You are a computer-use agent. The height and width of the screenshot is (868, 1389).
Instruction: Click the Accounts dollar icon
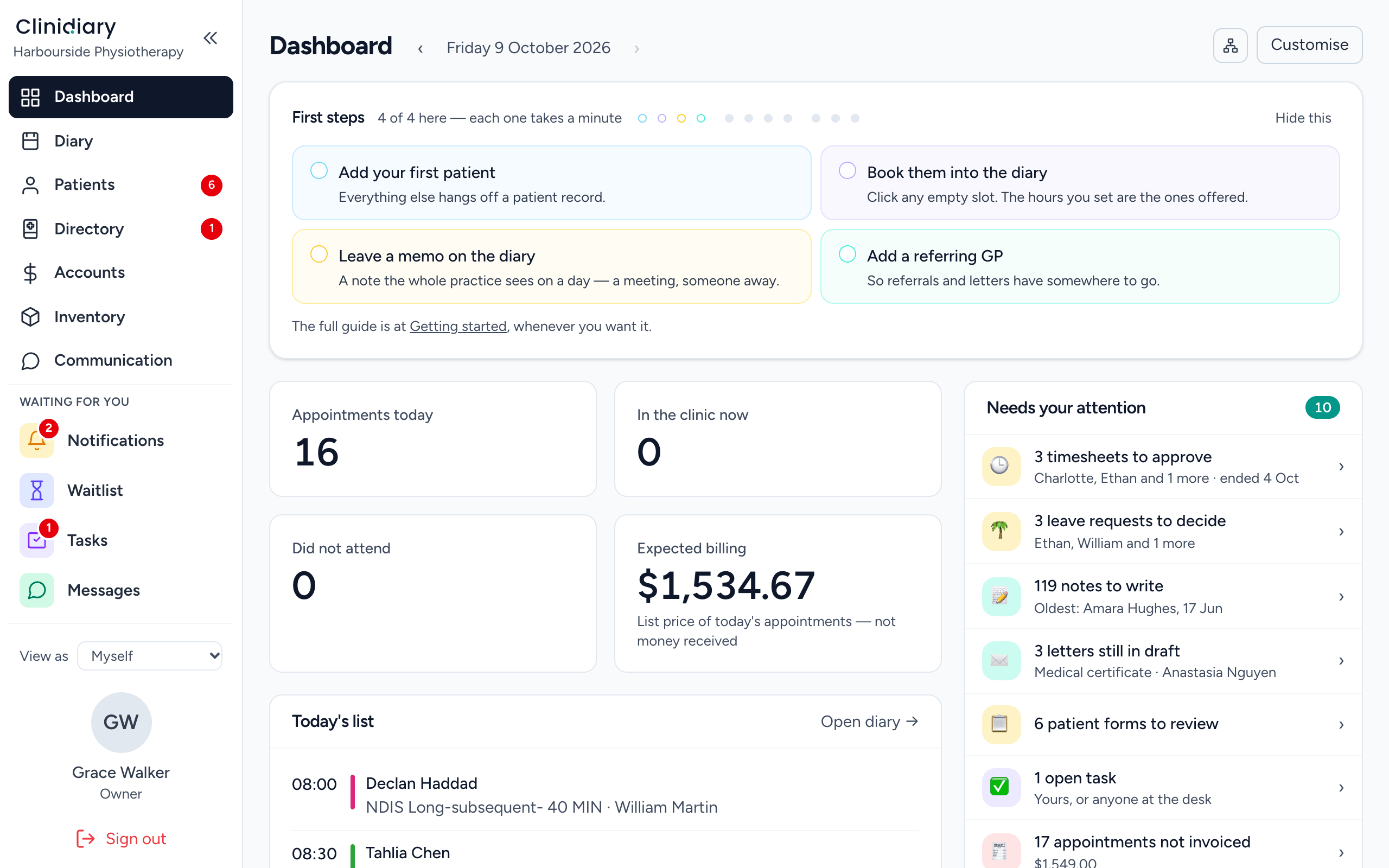pos(30,273)
